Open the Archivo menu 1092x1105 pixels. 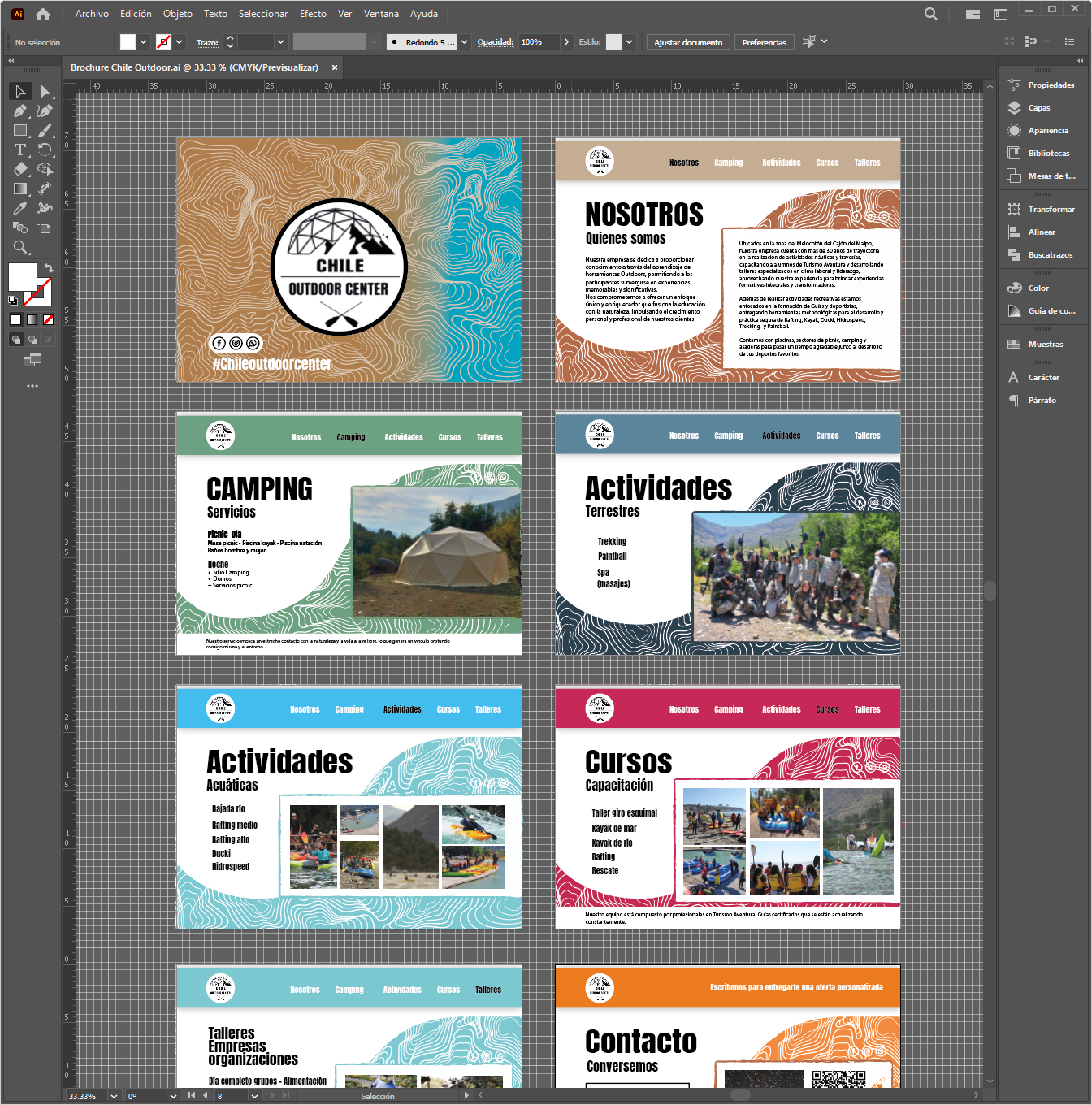coord(92,14)
